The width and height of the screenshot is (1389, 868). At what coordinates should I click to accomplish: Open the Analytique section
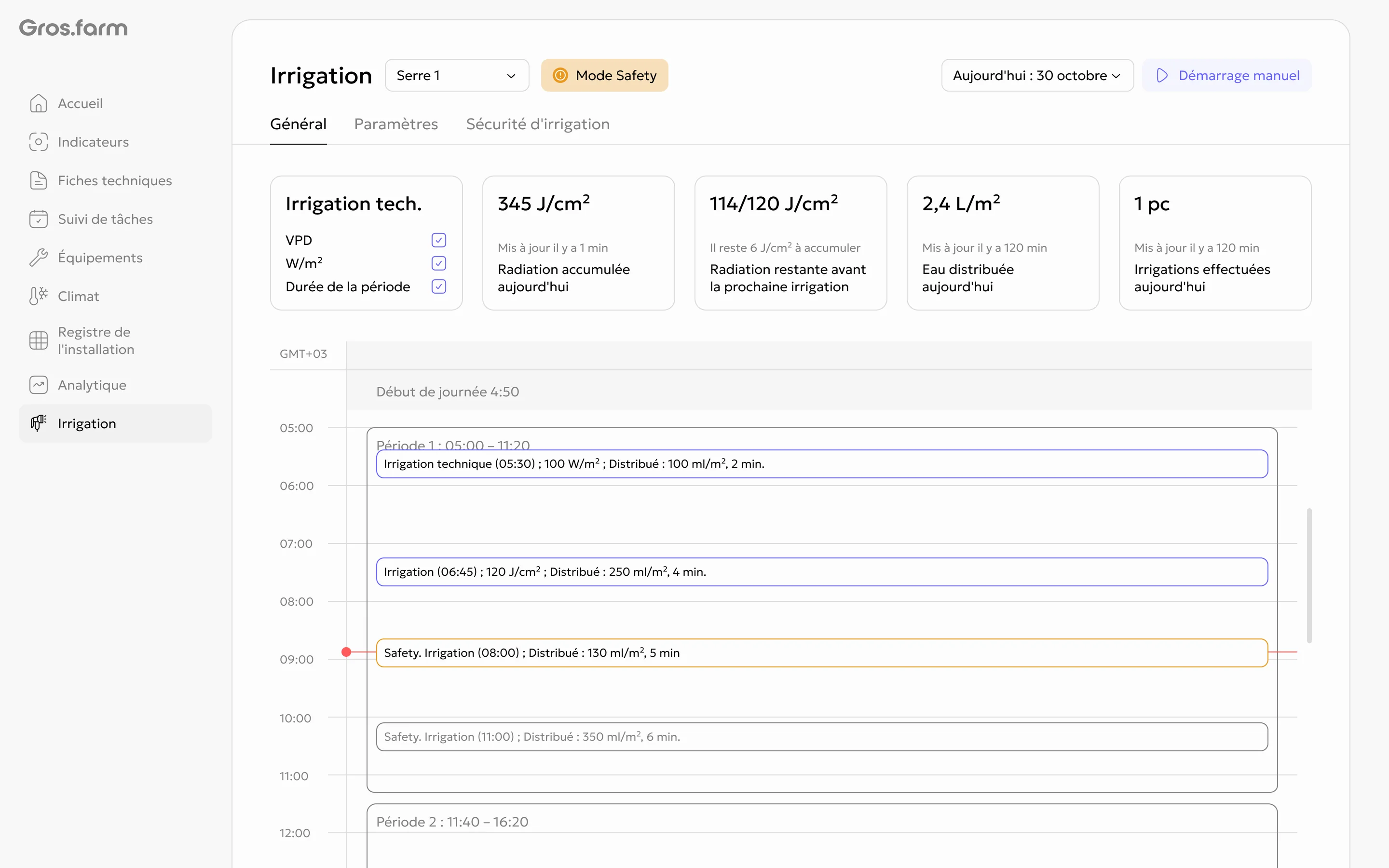point(116,385)
